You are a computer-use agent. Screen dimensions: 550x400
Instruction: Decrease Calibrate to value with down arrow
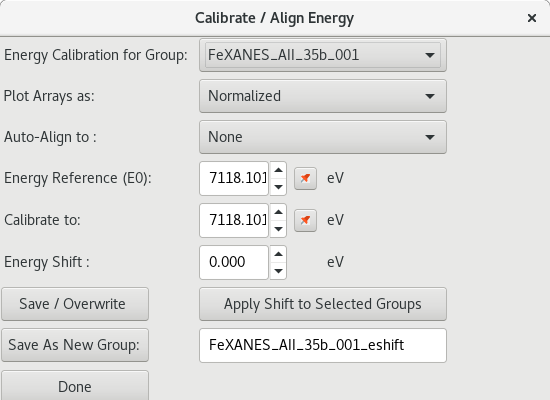coord(279,229)
